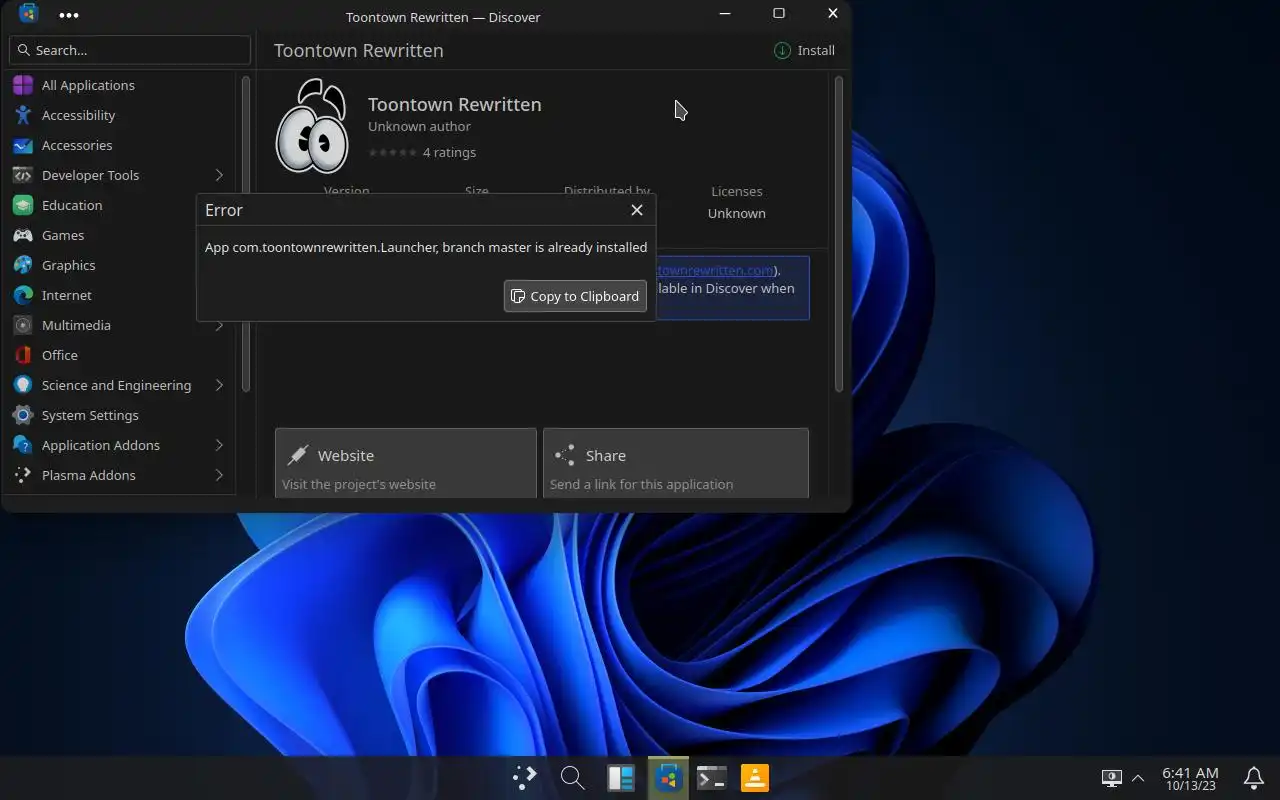Select the Accessibility category icon
1280x800 pixels.
(23, 115)
